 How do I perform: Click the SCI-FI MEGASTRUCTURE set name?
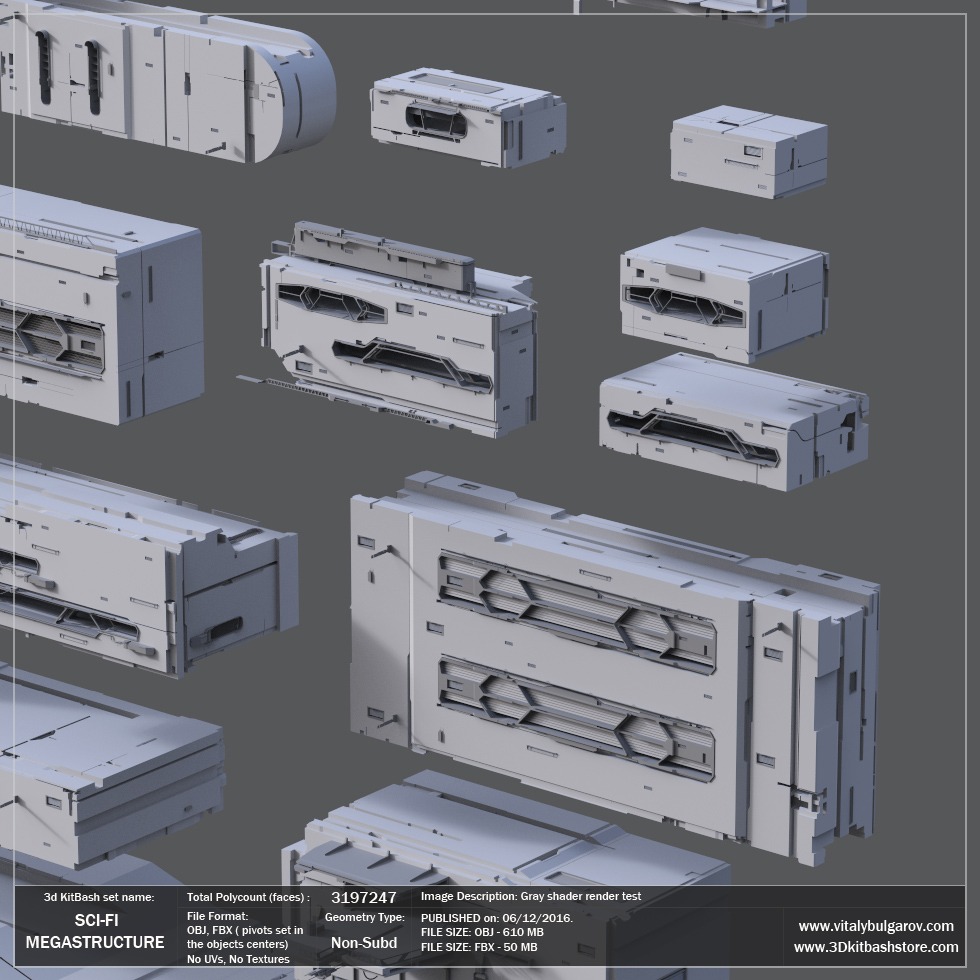tap(95, 931)
